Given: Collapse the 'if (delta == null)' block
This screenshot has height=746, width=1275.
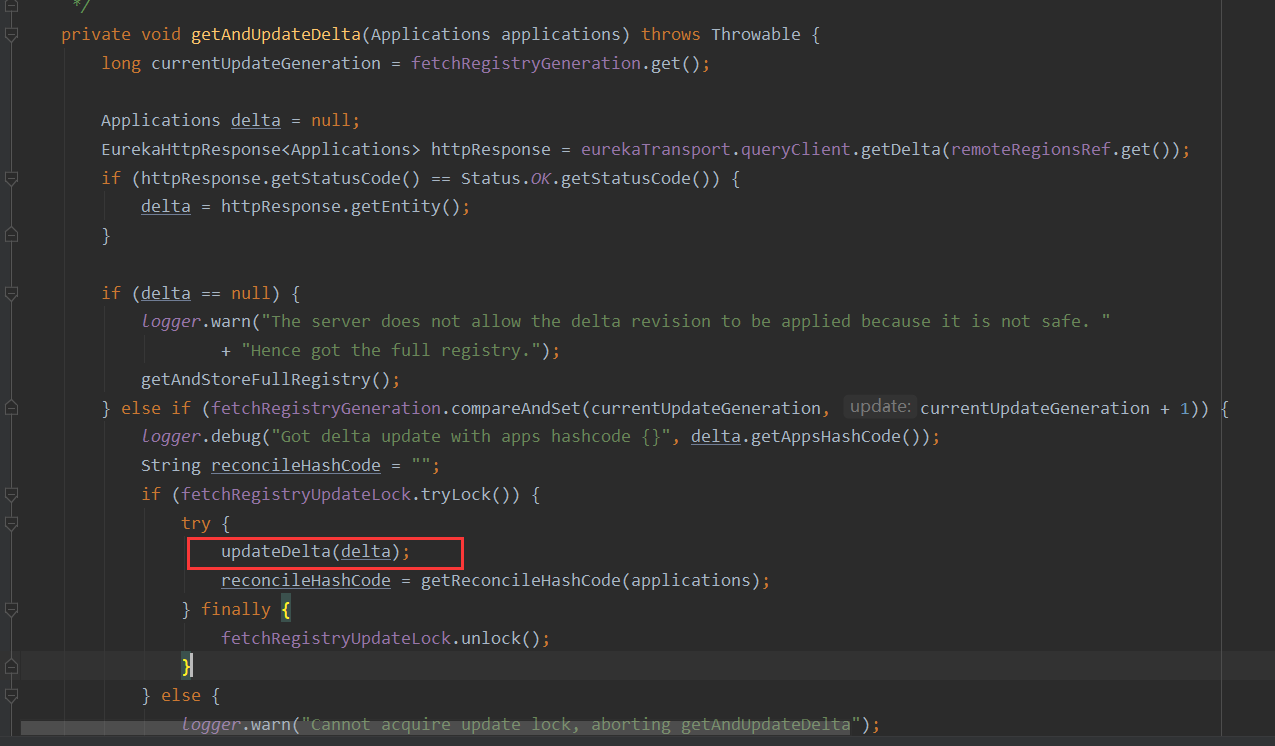Looking at the screenshot, I should click(x=10, y=294).
